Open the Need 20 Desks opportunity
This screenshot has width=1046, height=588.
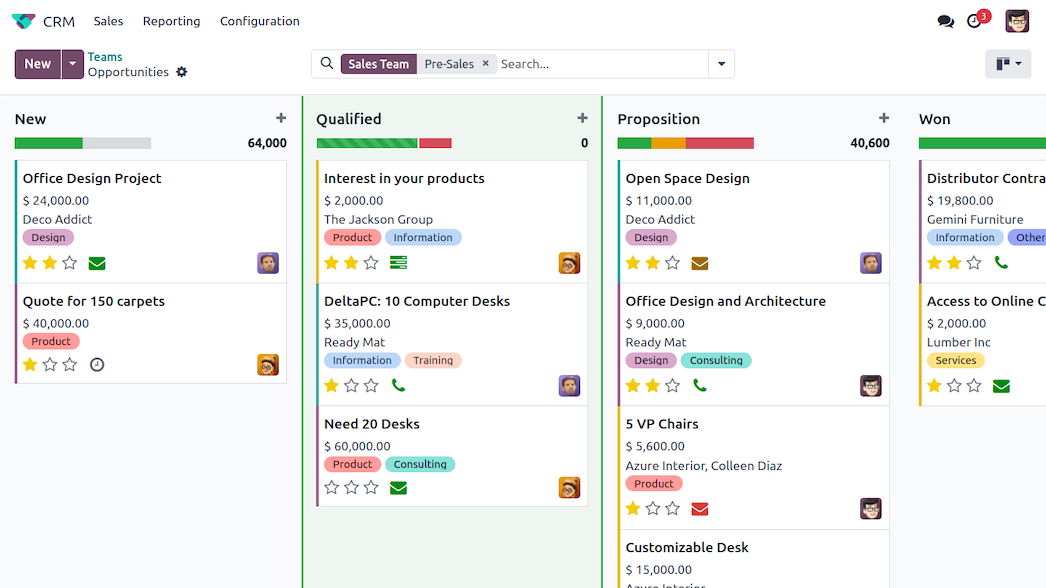click(x=372, y=424)
